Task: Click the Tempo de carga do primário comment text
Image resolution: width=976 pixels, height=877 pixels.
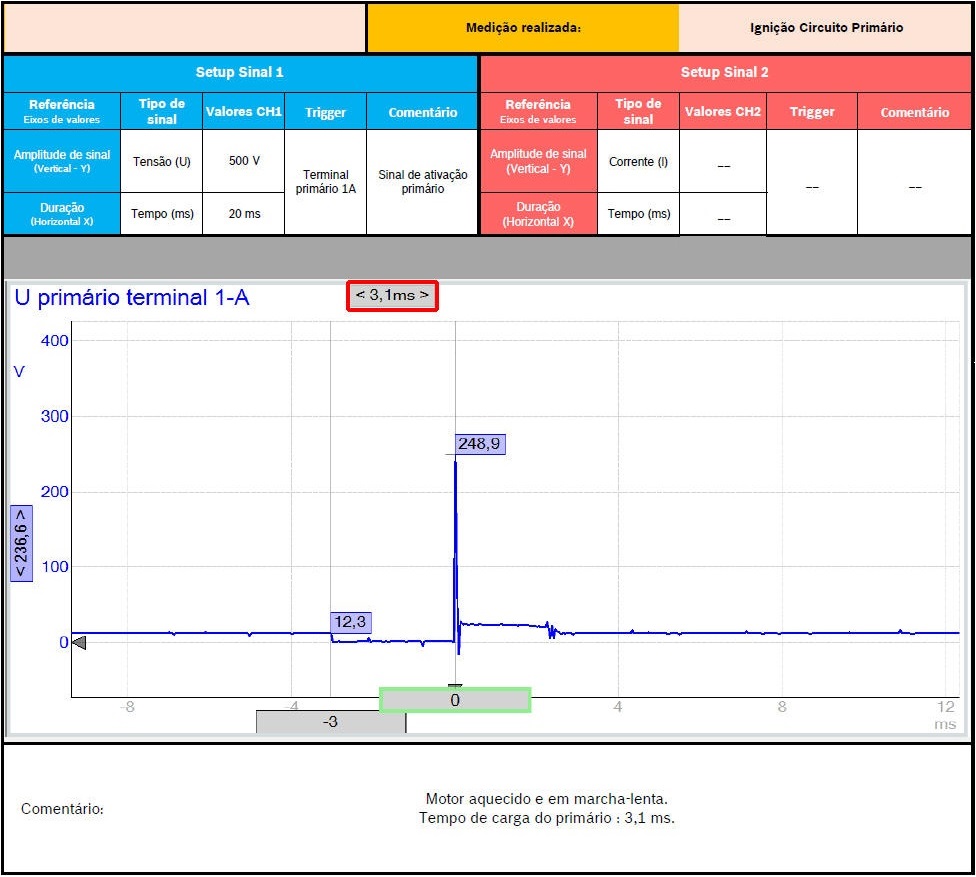Action: point(546,818)
